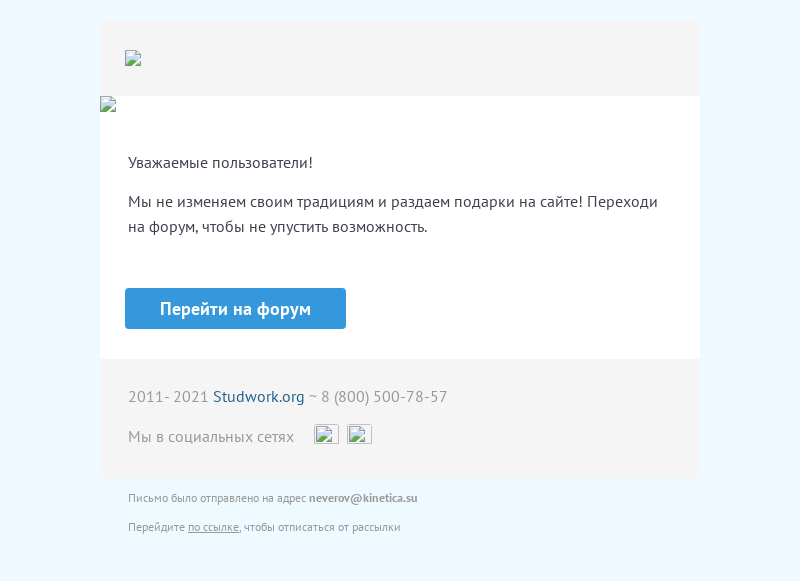The width and height of the screenshot is (800, 581).
Task: Click the phone number 8 (800) 500-78-57
Action: [x=384, y=396]
